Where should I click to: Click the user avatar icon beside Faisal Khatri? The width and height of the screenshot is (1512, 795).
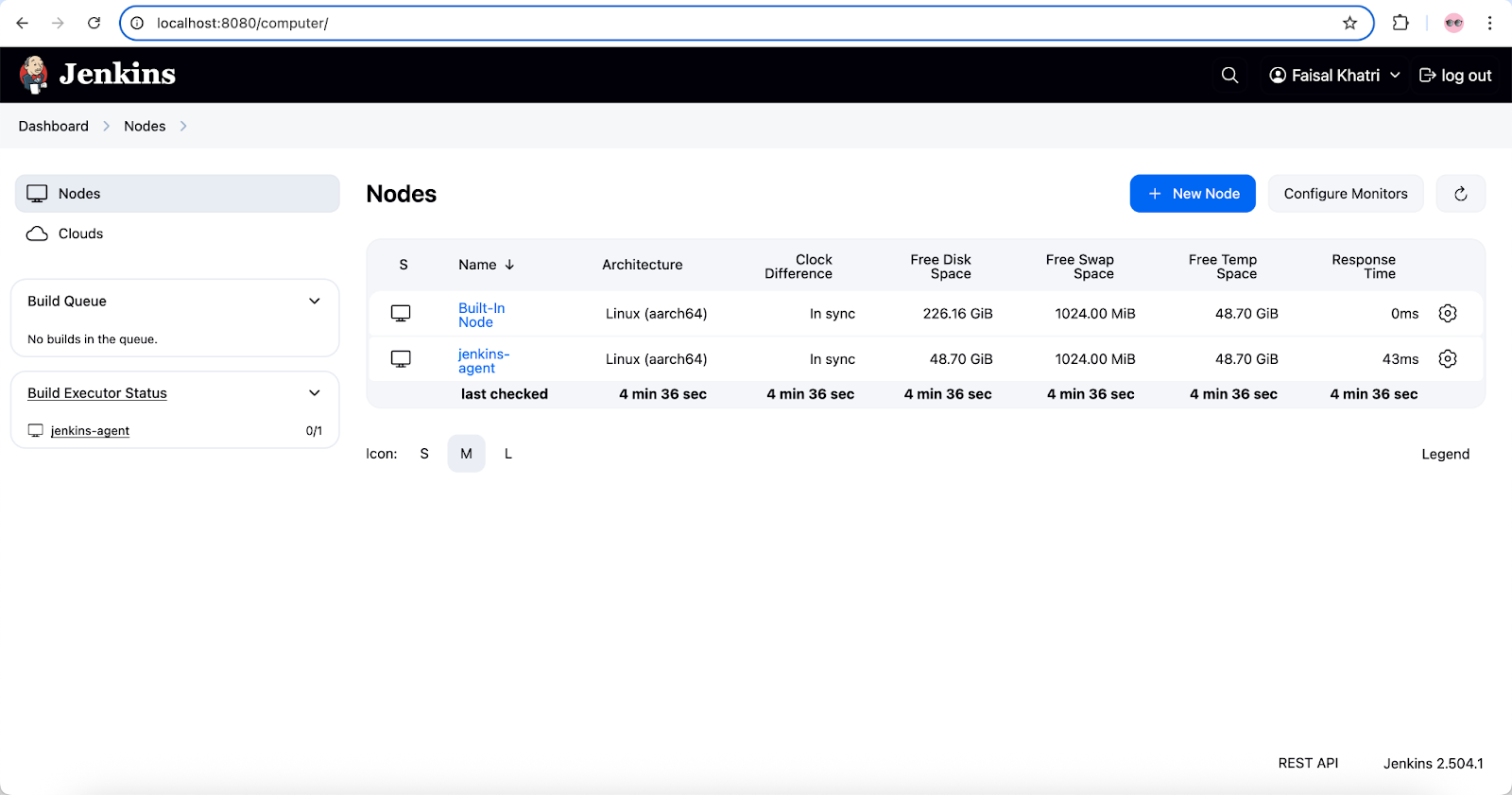point(1278,75)
